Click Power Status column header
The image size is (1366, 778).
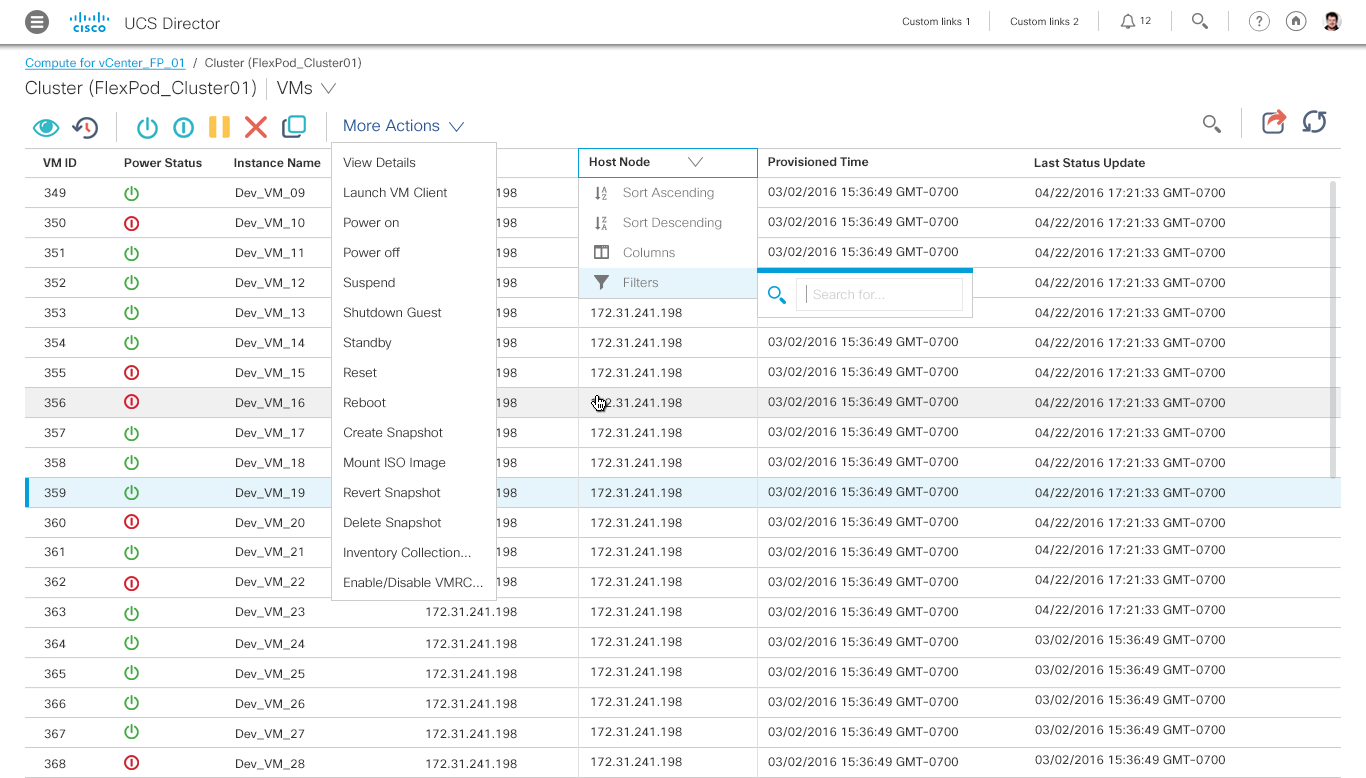pos(163,162)
